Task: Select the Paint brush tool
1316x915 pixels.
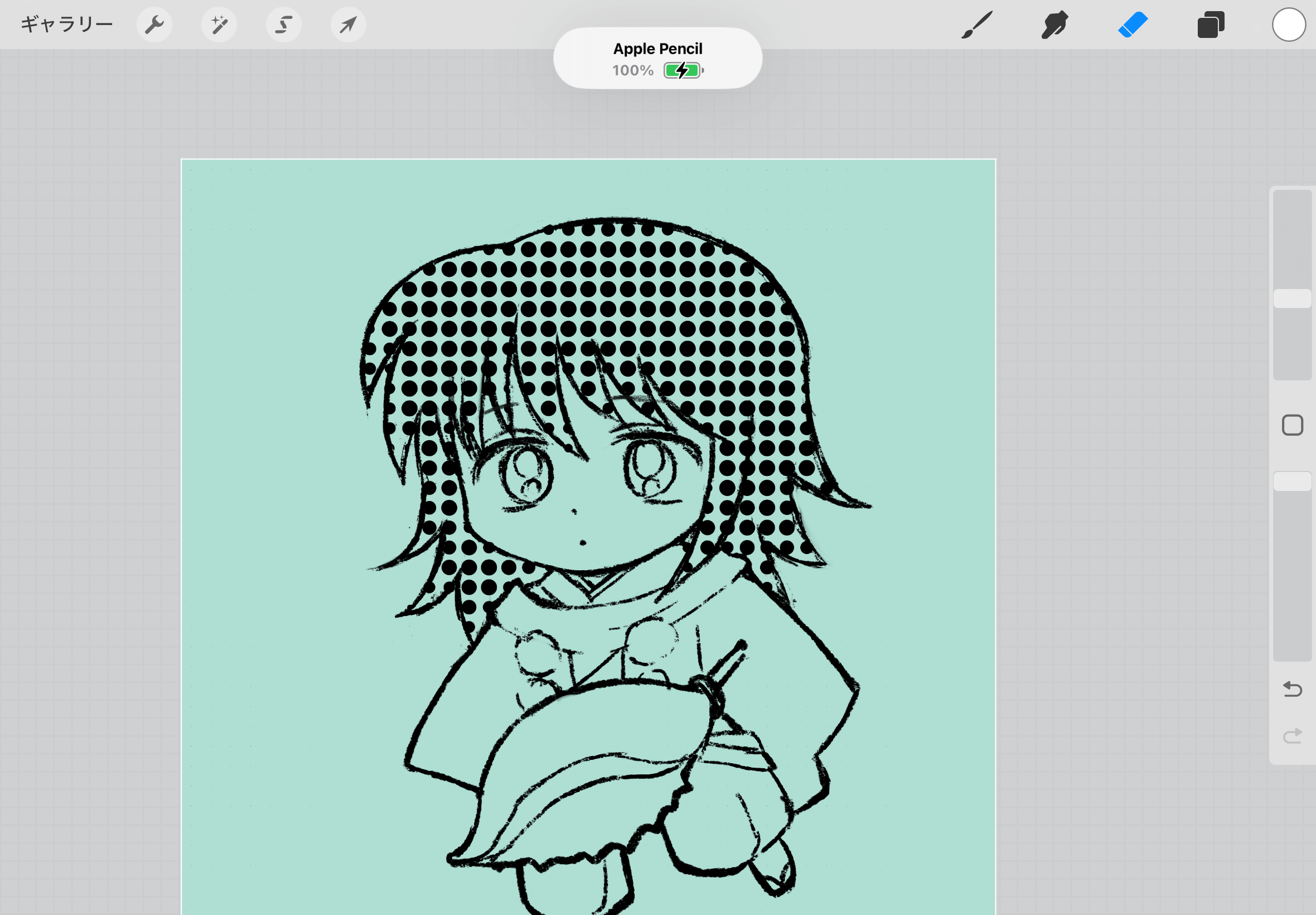Action: pos(976,25)
